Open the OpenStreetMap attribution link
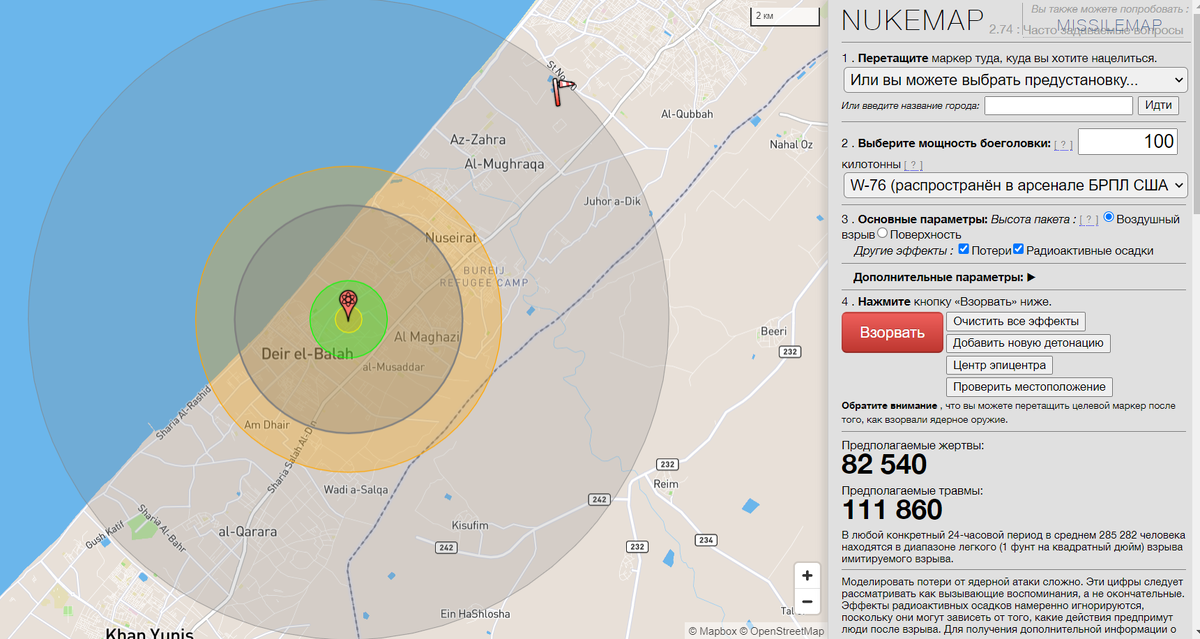This screenshot has width=1200, height=639. pos(781,631)
